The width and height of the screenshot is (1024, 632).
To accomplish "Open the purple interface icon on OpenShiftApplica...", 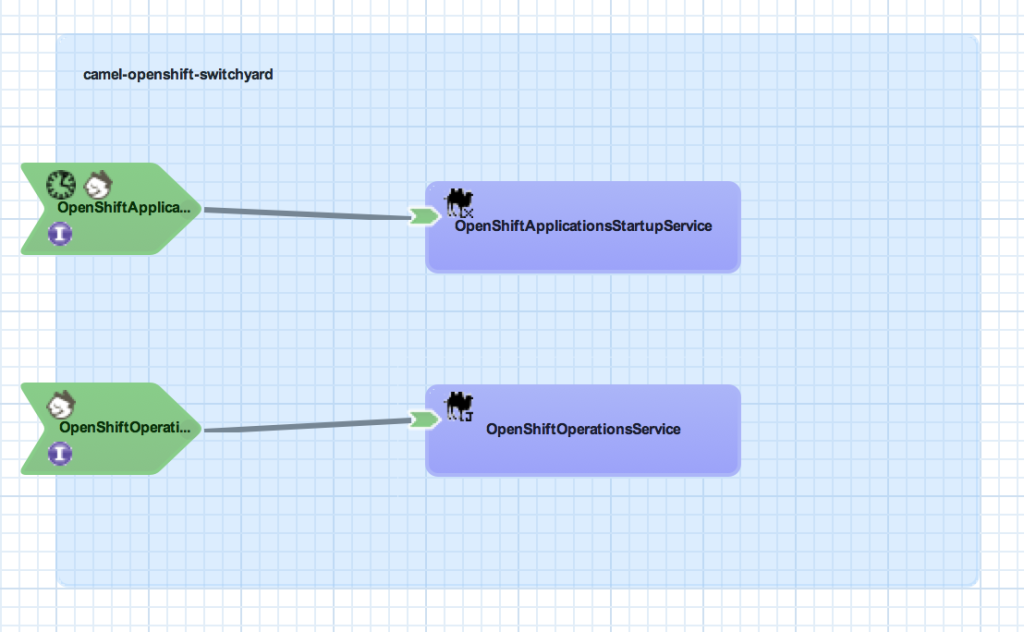I will point(59,234).
